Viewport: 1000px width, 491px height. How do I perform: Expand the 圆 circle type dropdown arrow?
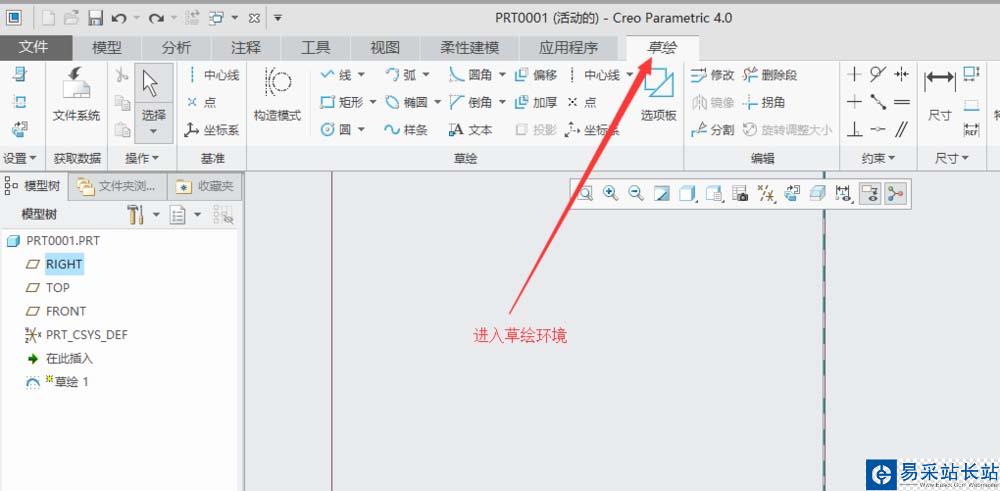tap(361, 129)
